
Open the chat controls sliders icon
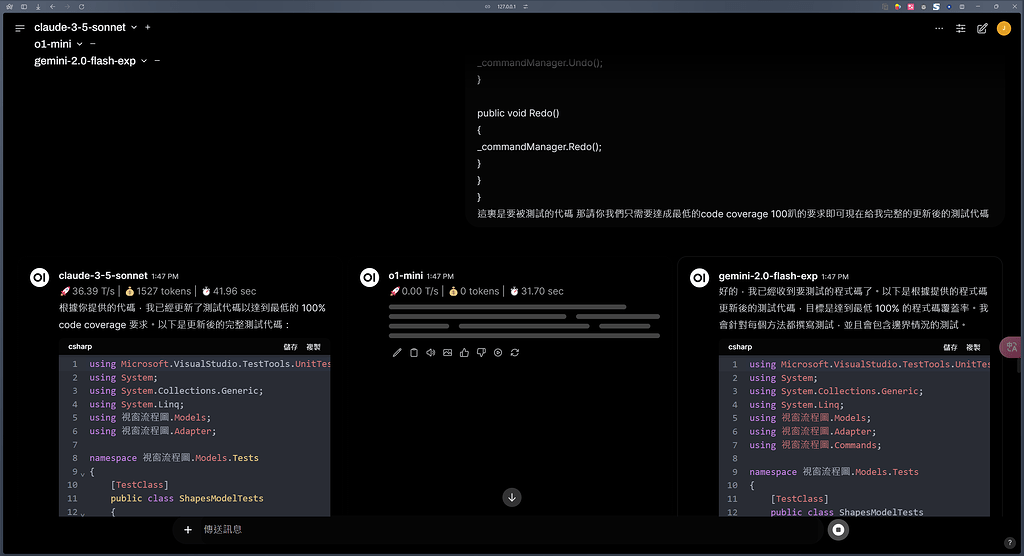(x=961, y=28)
